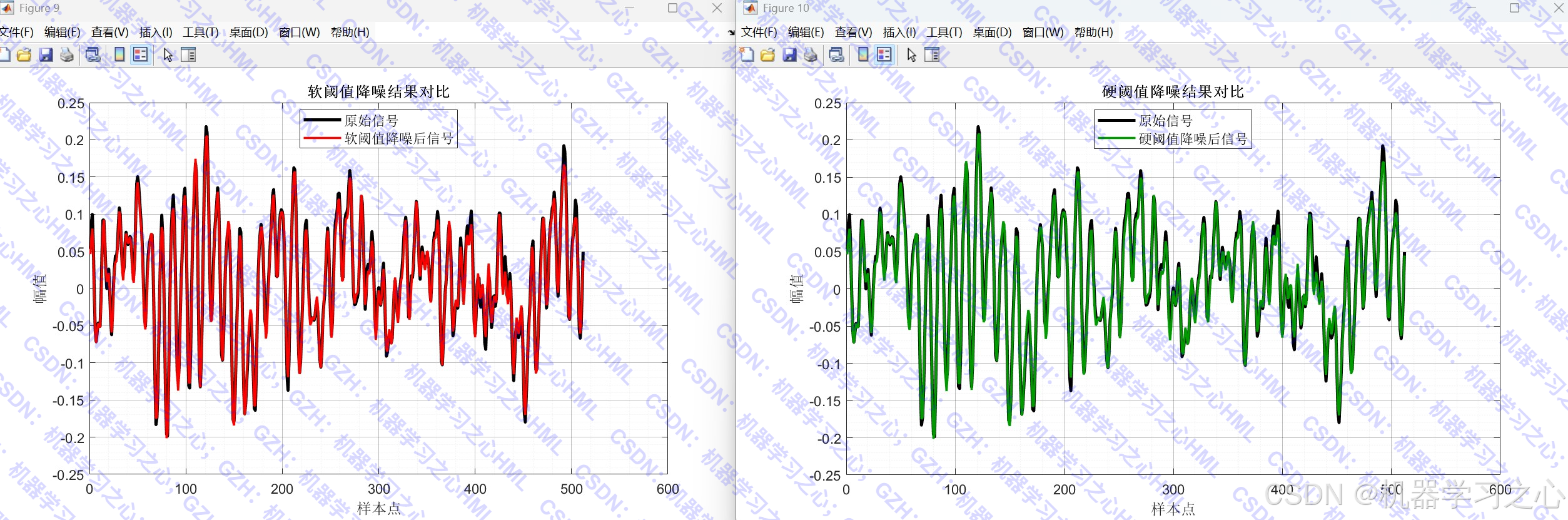Image resolution: width=1568 pixels, height=520 pixels.
Task: Click 原始信号 legend label in Figure 9
Action: (372, 120)
